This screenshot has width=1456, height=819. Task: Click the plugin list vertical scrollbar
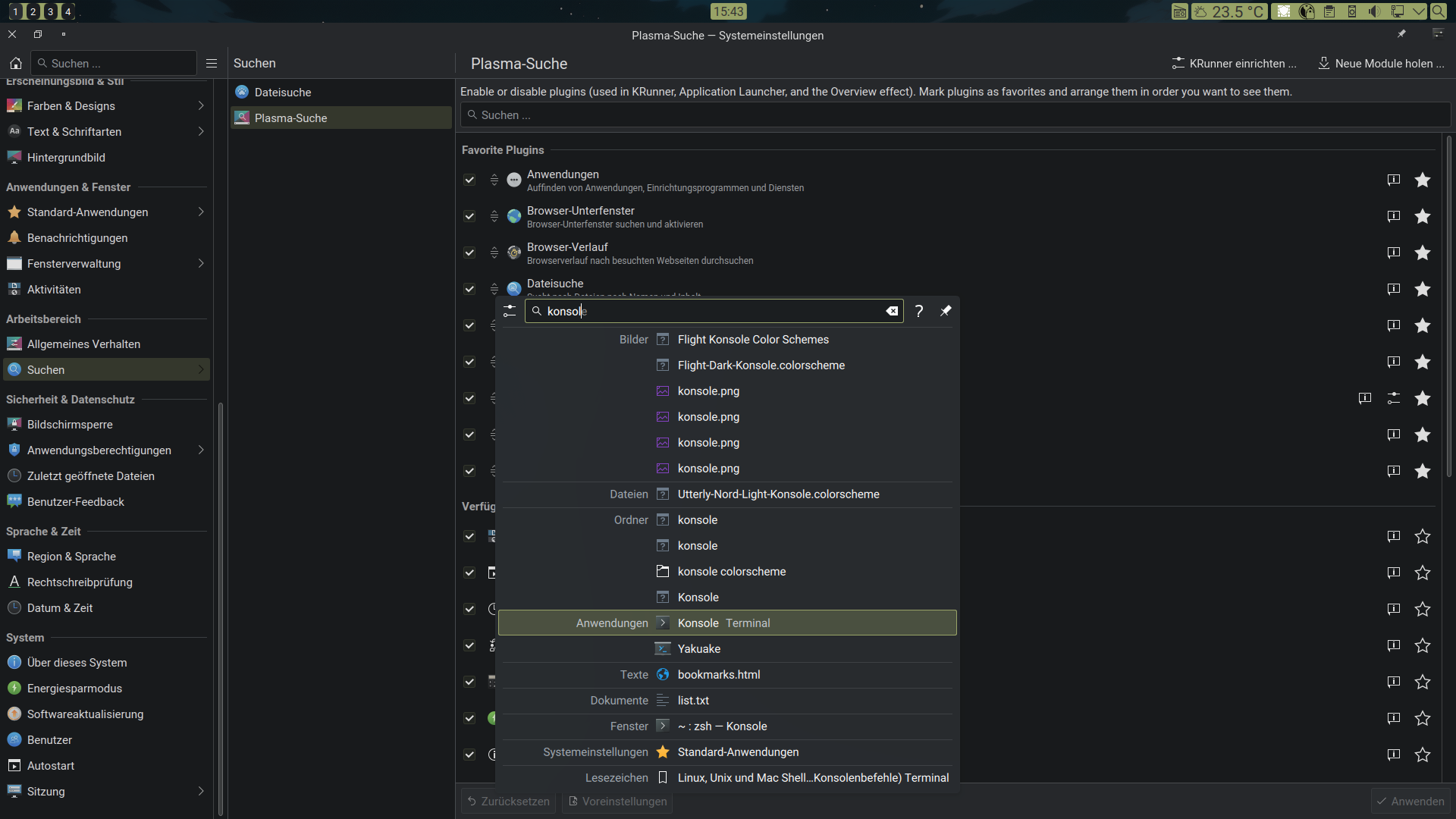point(1448,303)
